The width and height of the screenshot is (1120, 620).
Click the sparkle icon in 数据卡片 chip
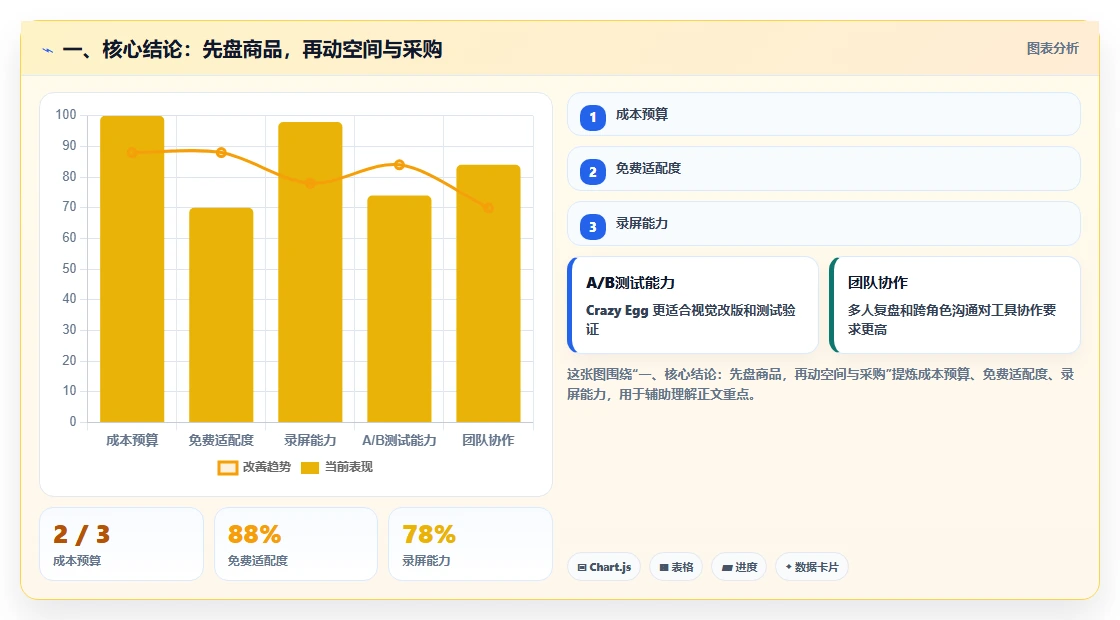789,567
